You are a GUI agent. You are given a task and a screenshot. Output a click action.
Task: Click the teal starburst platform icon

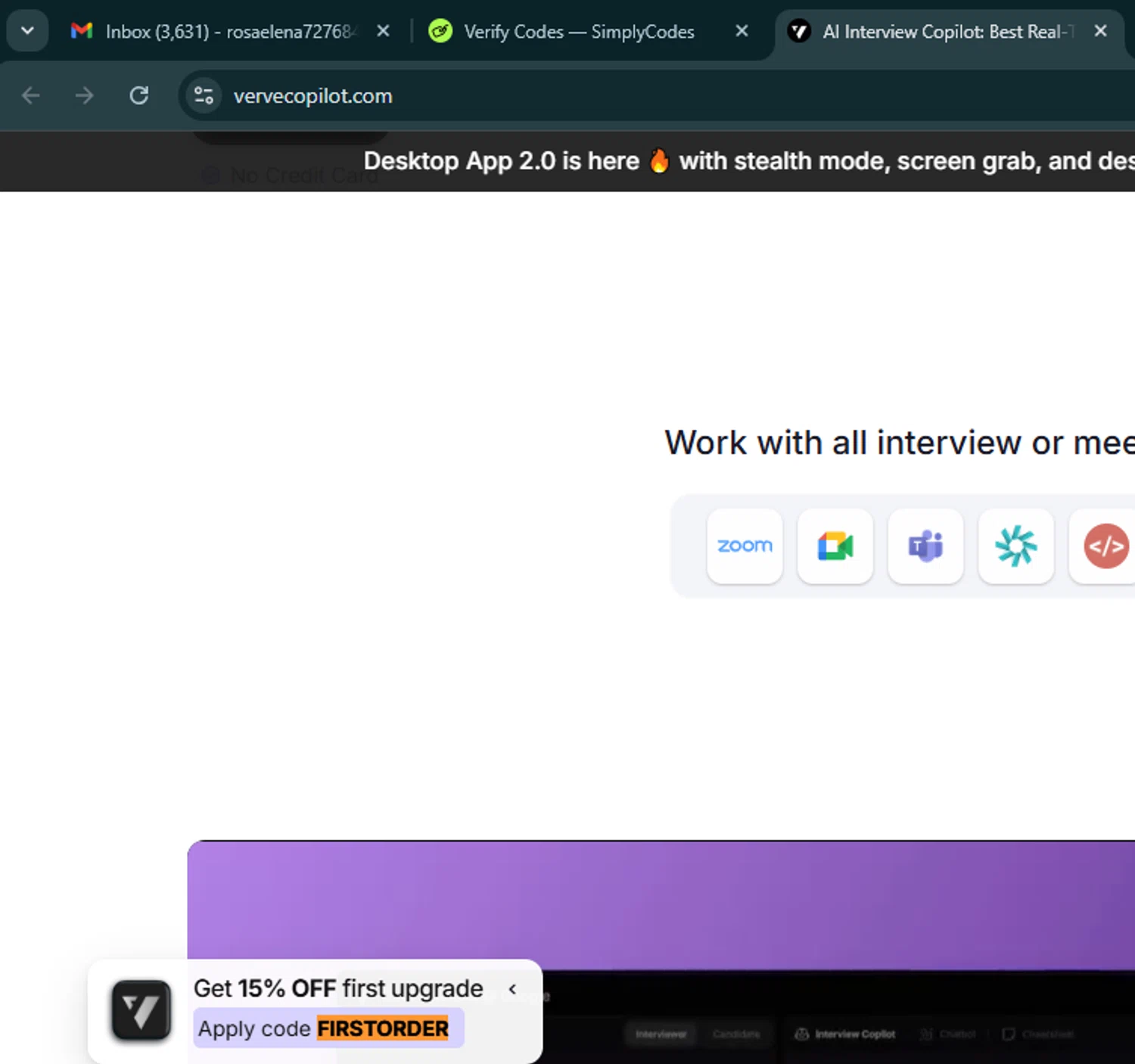[1016, 546]
